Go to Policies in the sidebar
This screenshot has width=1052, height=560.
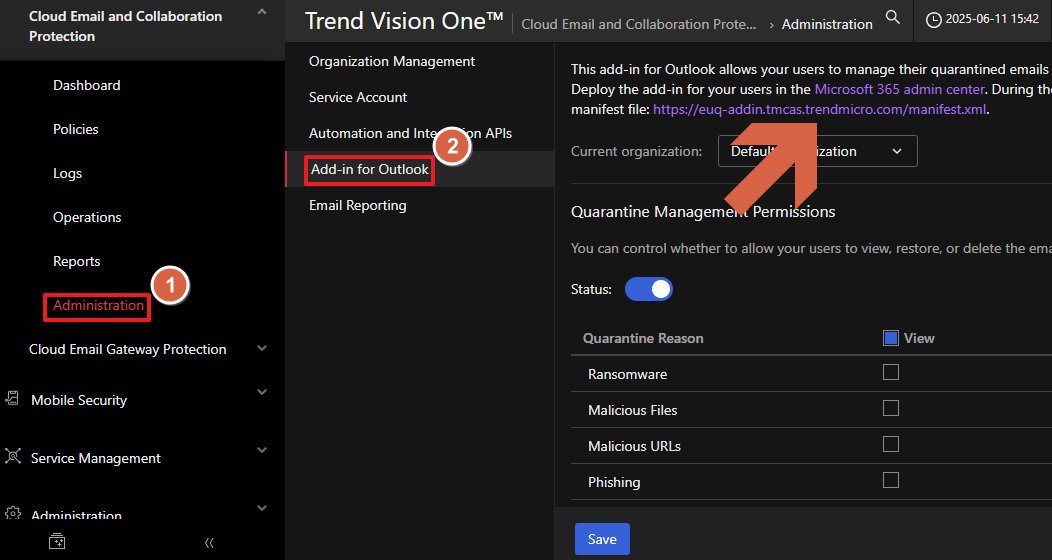76,129
